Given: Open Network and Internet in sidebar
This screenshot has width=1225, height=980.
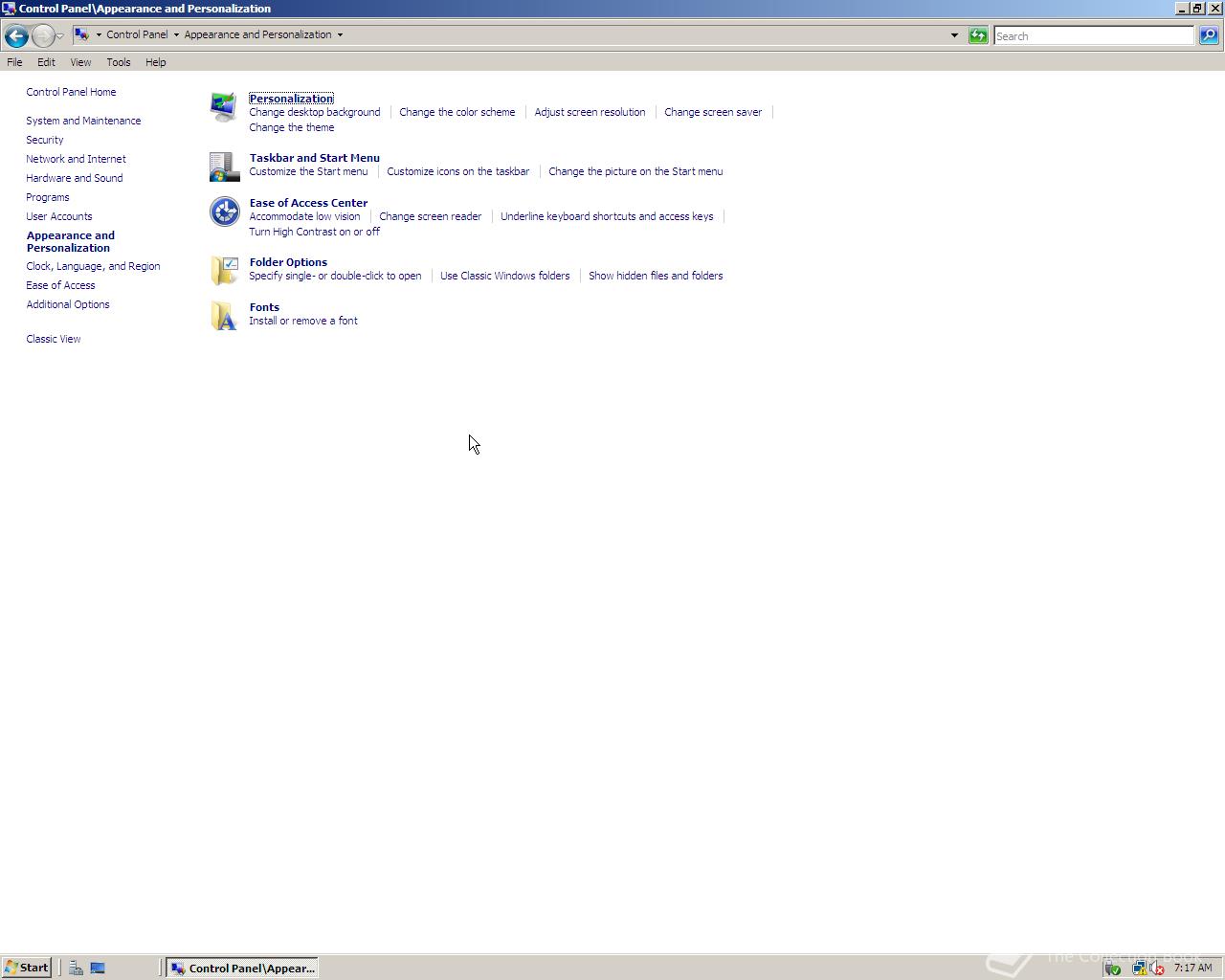Looking at the screenshot, I should (x=76, y=159).
